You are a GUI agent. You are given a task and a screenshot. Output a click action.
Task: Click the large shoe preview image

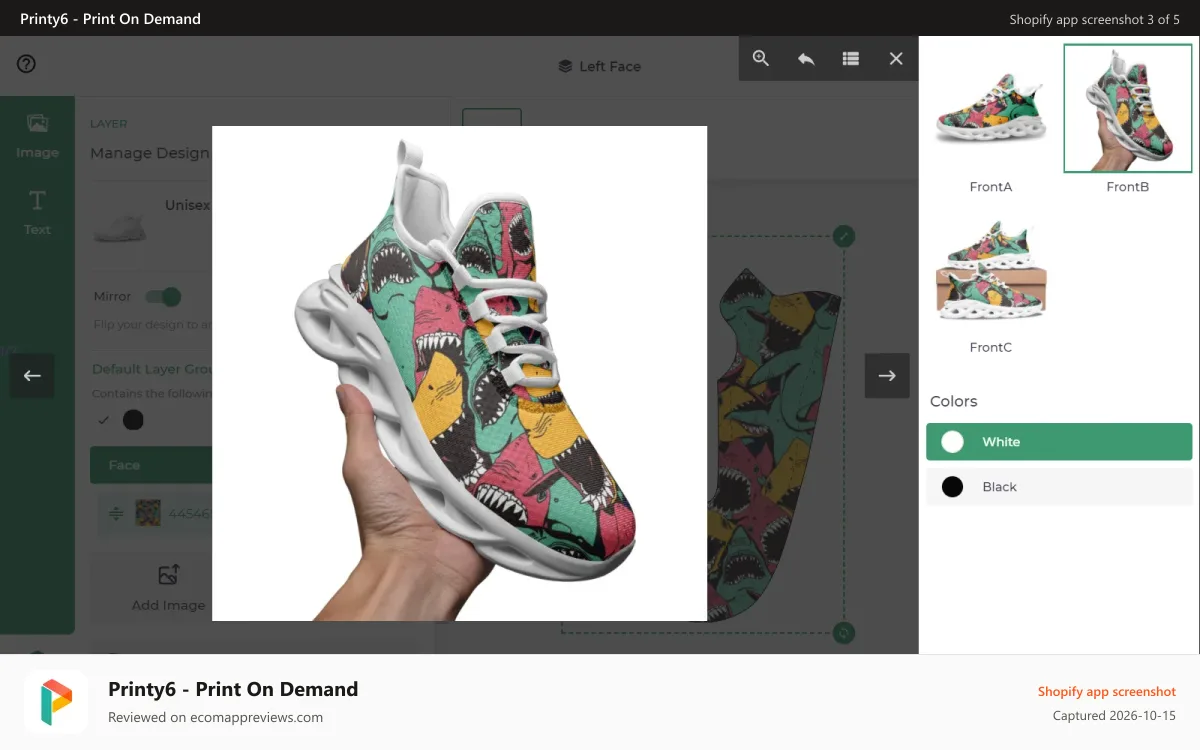460,373
